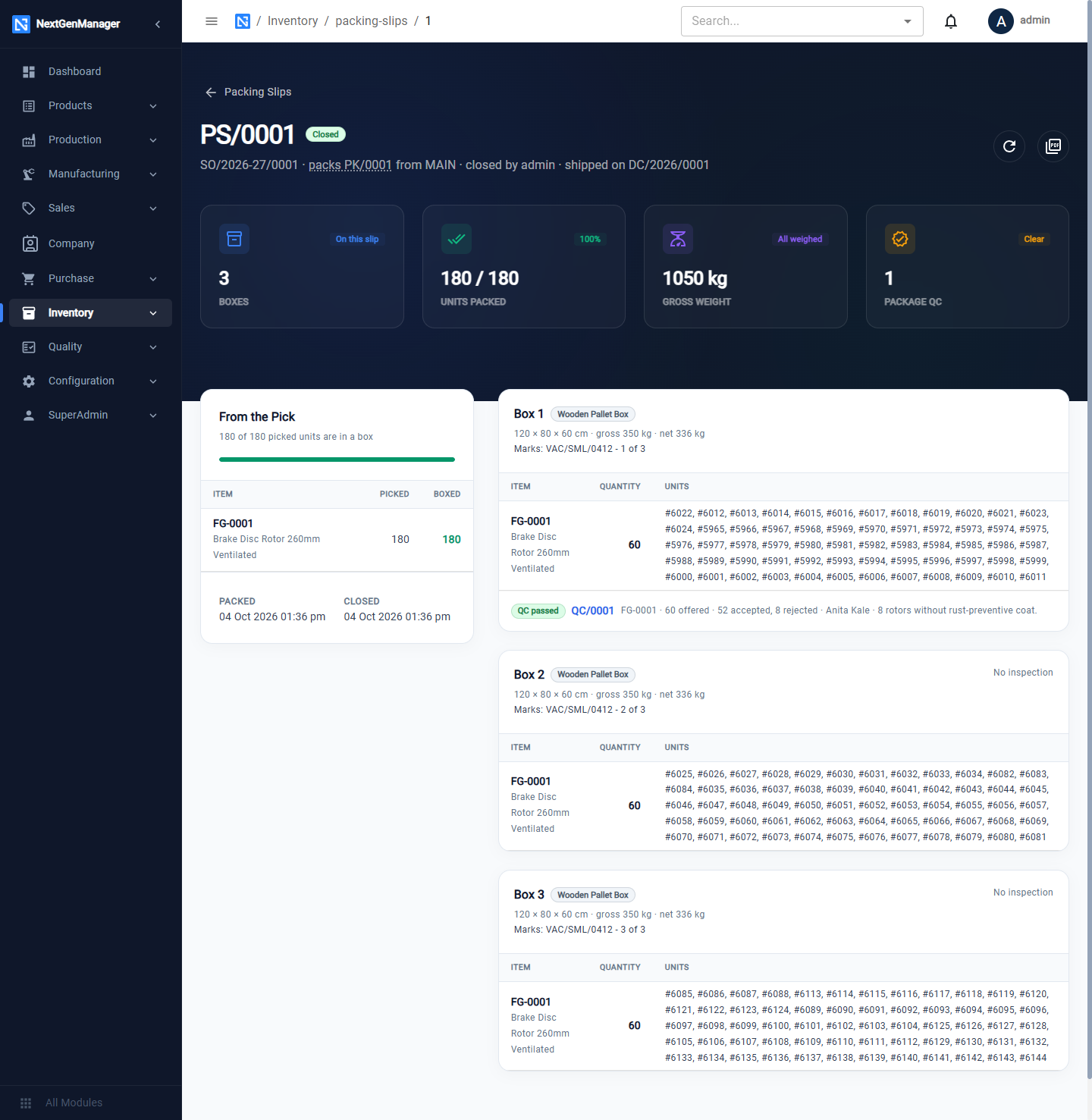The height and width of the screenshot is (1120, 1092).
Task: Click the Boxes card archive icon
Action: point(234,239)
